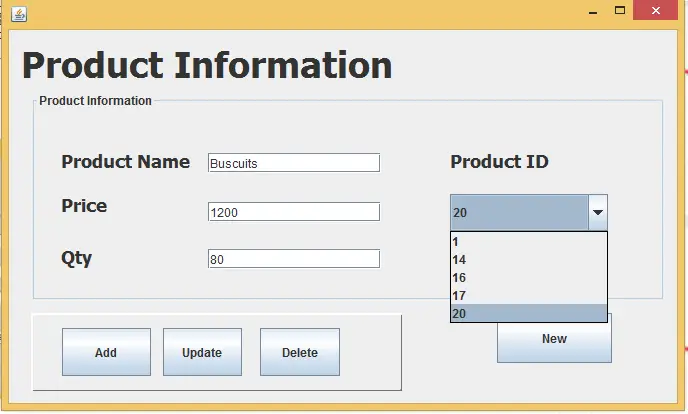Focus the Price field showing 1200
Image resolution: width=688 pixels, height=414 pixels.
point(294,212)
